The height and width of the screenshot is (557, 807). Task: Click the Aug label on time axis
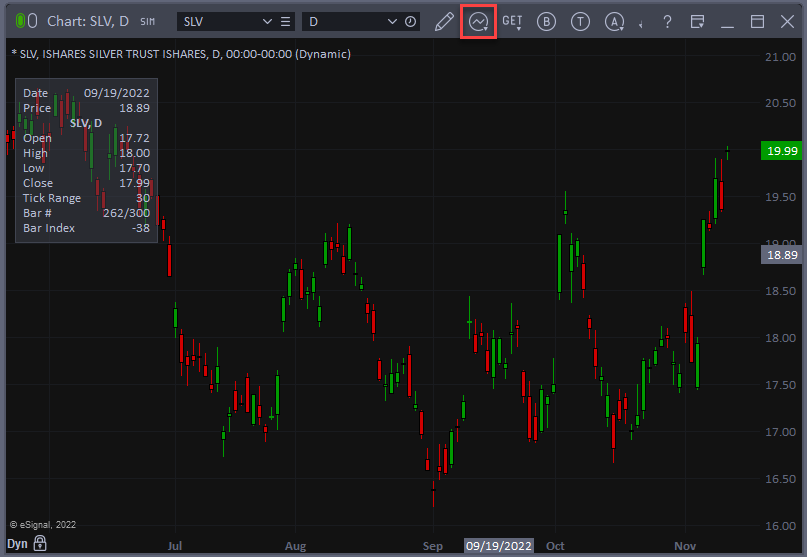click(295, 546)
